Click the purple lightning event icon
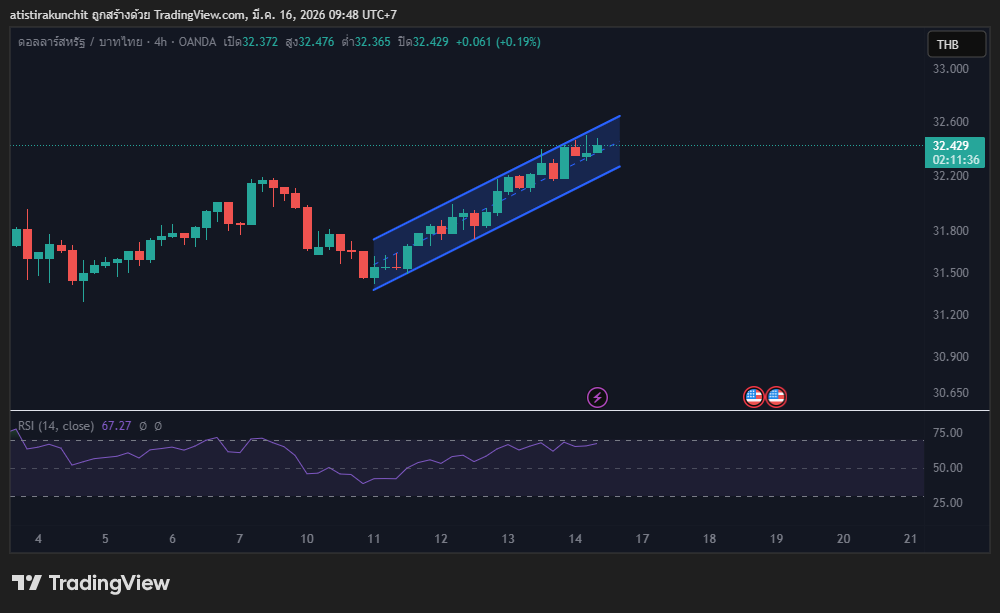1000x613 pixels. (x=597, y=398)
